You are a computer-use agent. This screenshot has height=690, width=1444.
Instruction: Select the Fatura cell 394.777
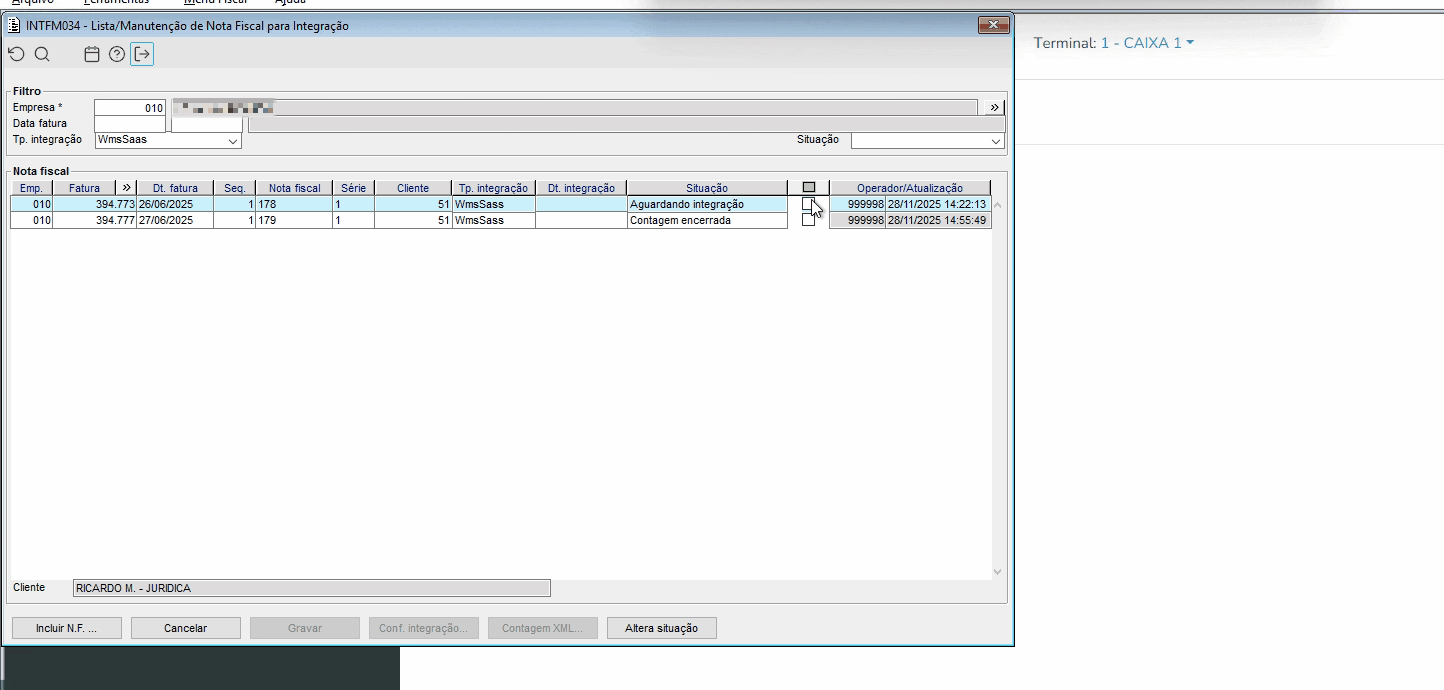coord(94,220)
